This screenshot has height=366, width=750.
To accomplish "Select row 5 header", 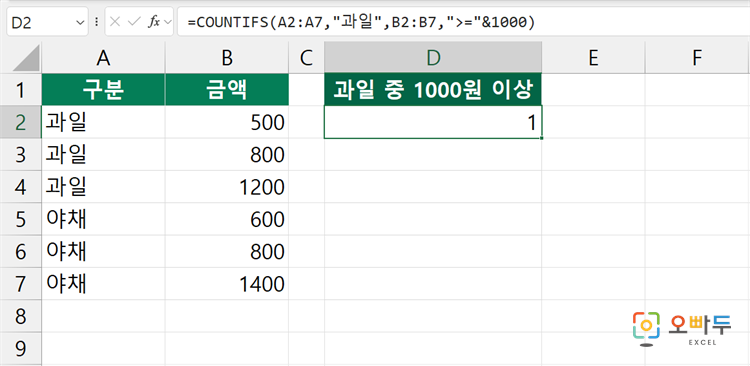I will pos(21,219).
